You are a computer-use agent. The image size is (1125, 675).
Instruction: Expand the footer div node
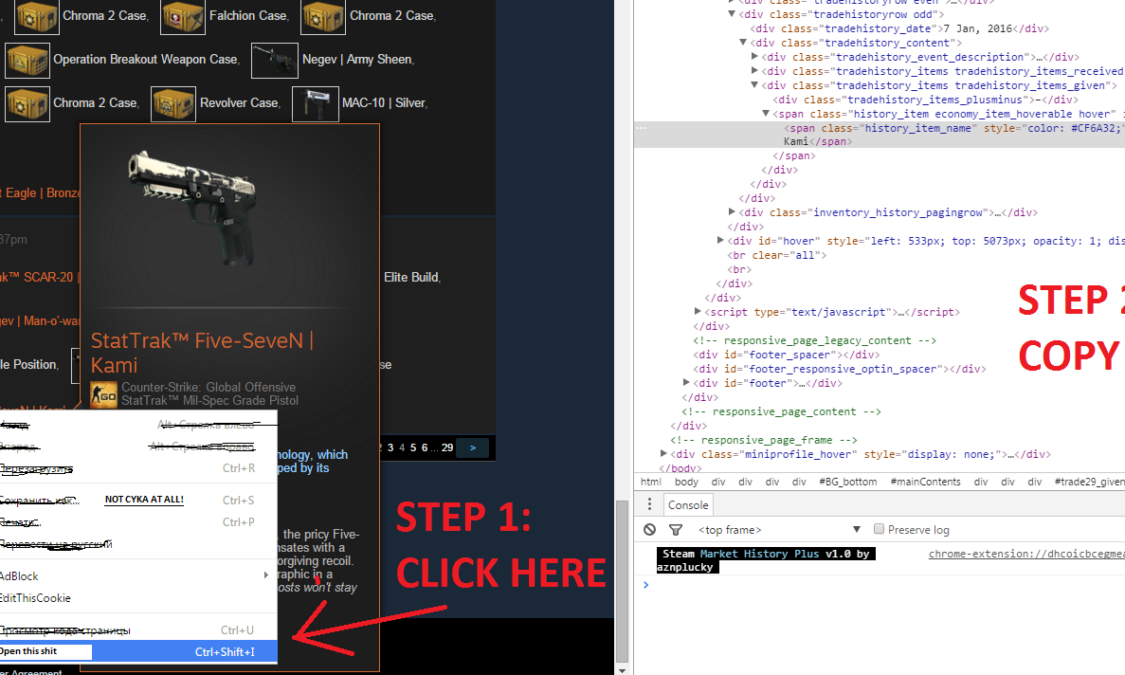pyautogui.click(x=686, y=382)
